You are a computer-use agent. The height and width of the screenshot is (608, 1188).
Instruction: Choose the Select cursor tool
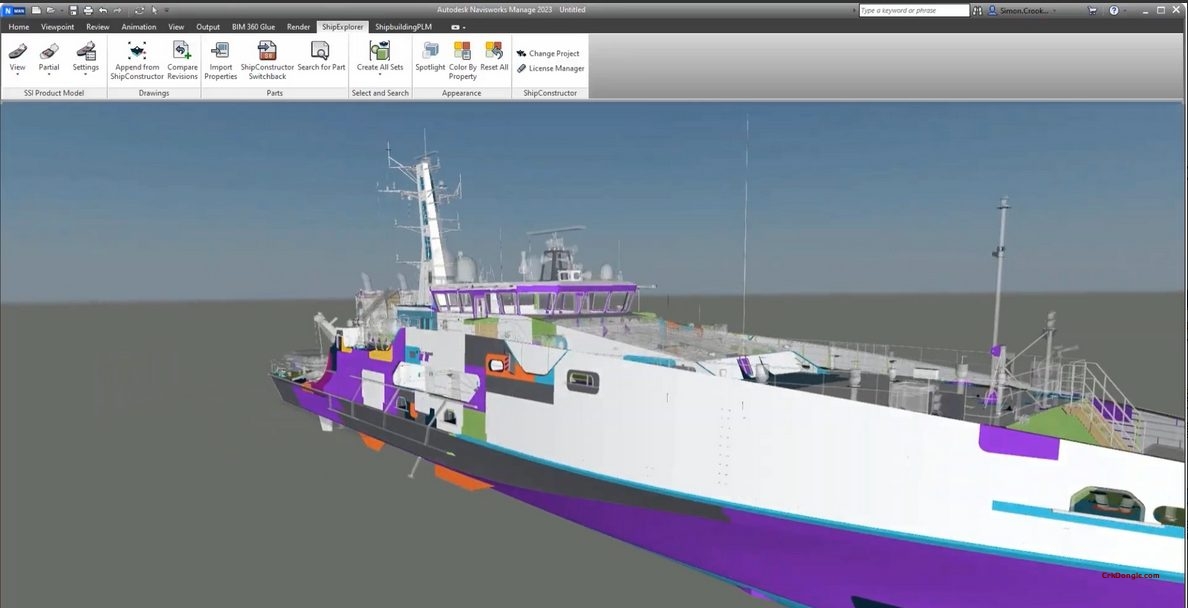(x=155, y=10)
